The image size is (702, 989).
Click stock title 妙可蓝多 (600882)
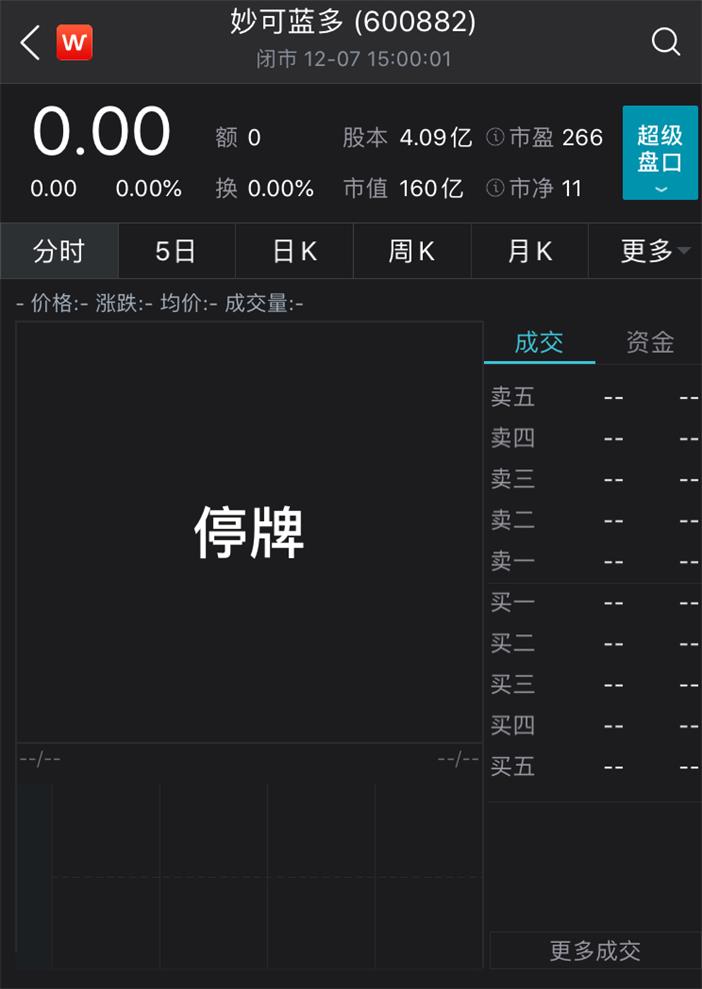pyautogui.click(x=353, y=22)
